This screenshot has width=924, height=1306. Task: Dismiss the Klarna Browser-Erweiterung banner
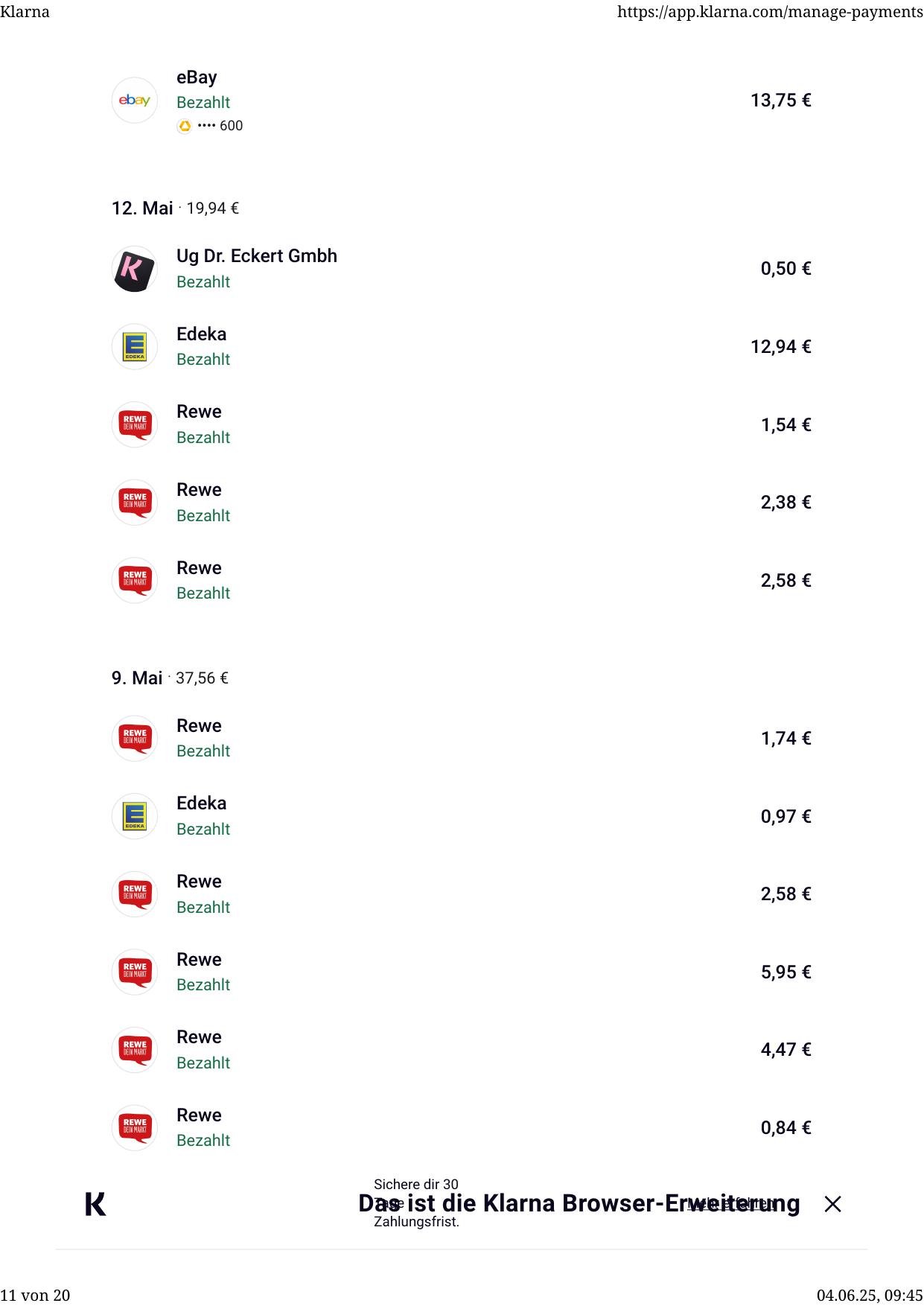click(832, 1204)
